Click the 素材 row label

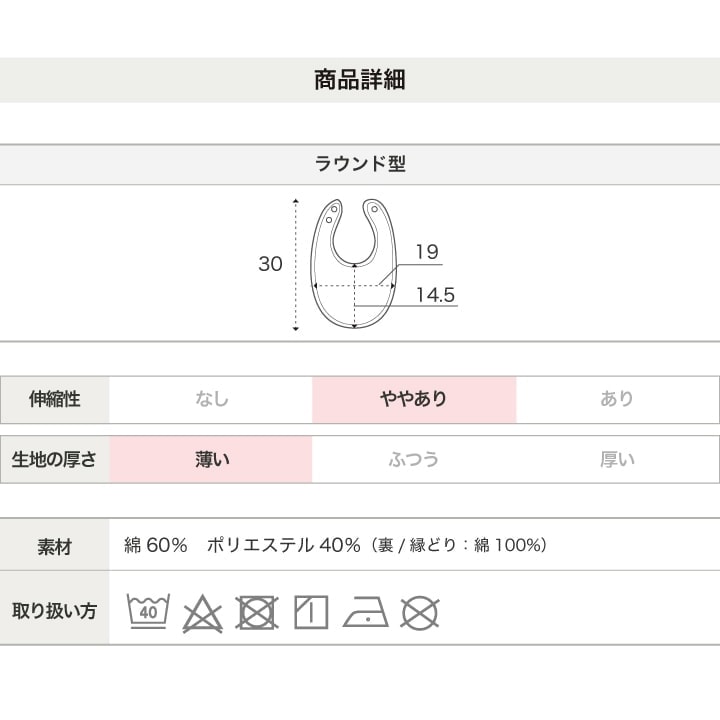tap(55, 546)
